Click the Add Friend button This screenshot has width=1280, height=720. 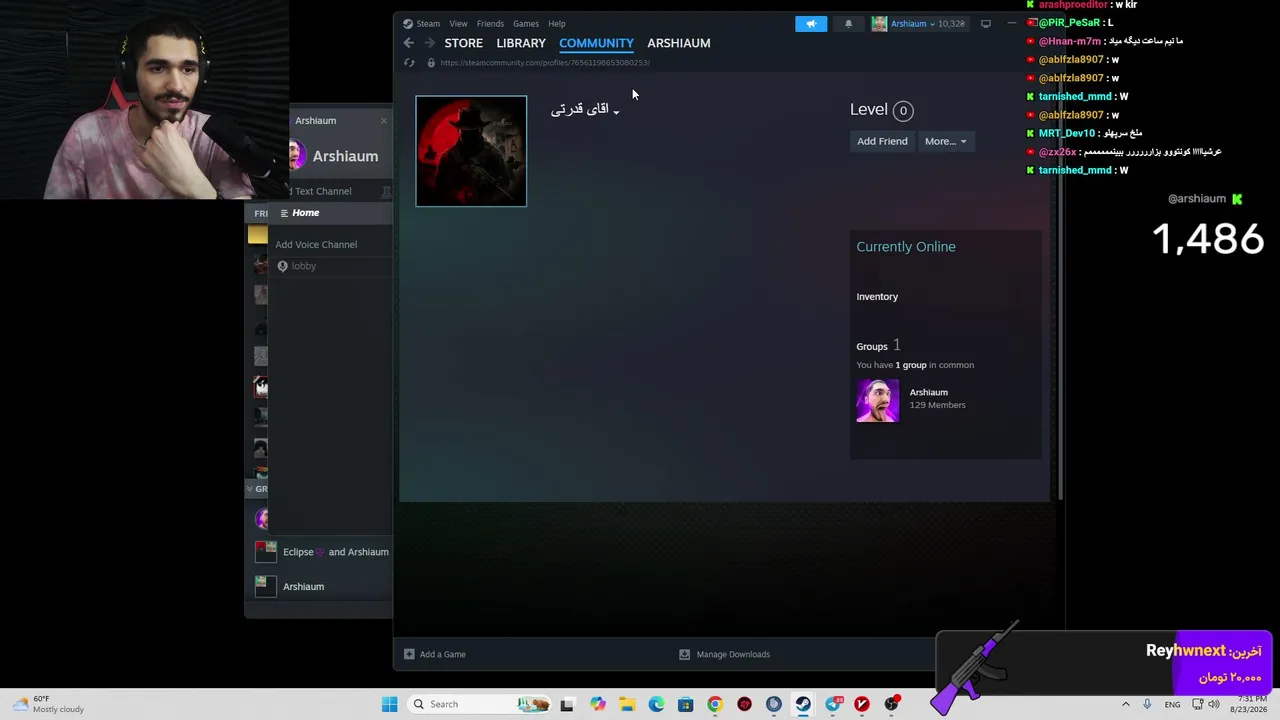point(882,141)
